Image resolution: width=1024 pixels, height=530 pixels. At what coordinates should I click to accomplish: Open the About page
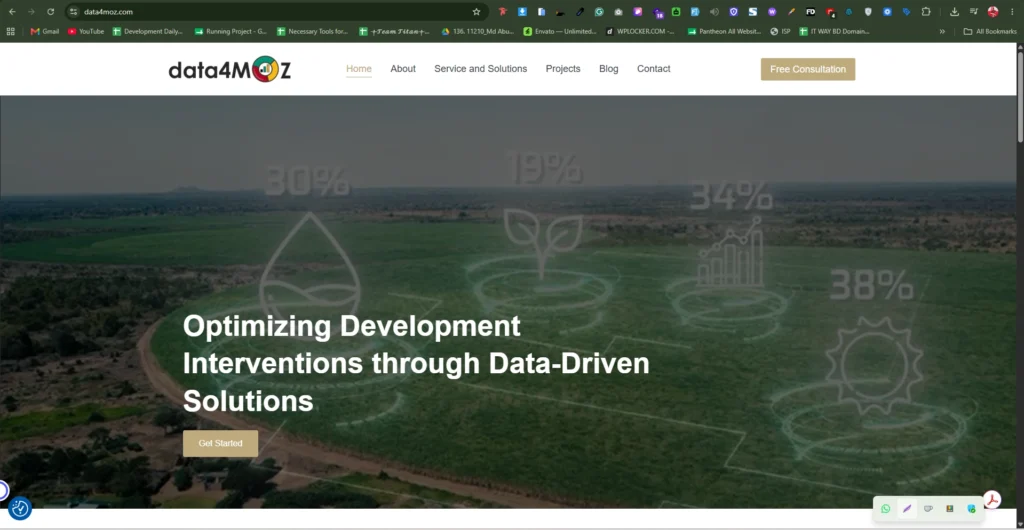click(x=403, y=69)
